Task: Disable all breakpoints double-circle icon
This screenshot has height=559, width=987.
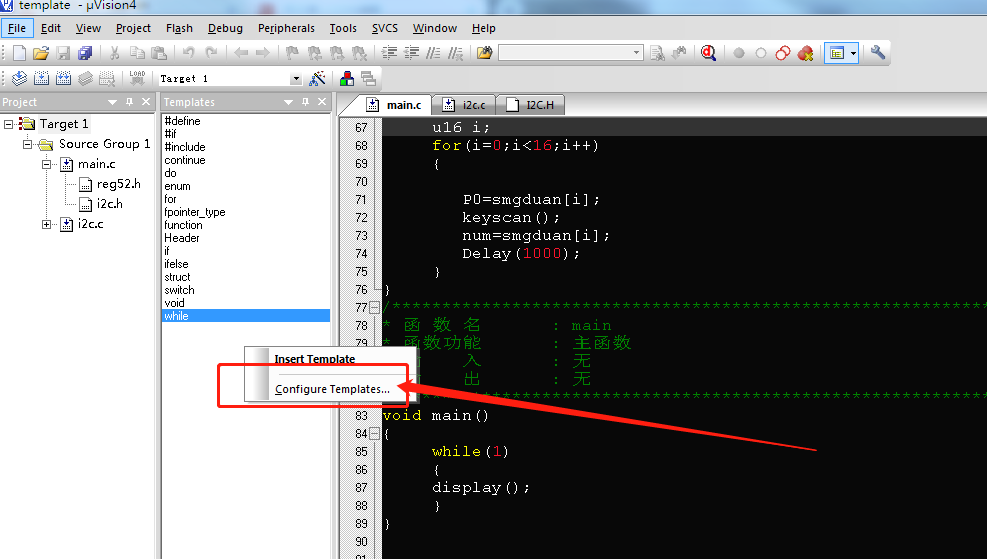Action: tap(782, 53)
